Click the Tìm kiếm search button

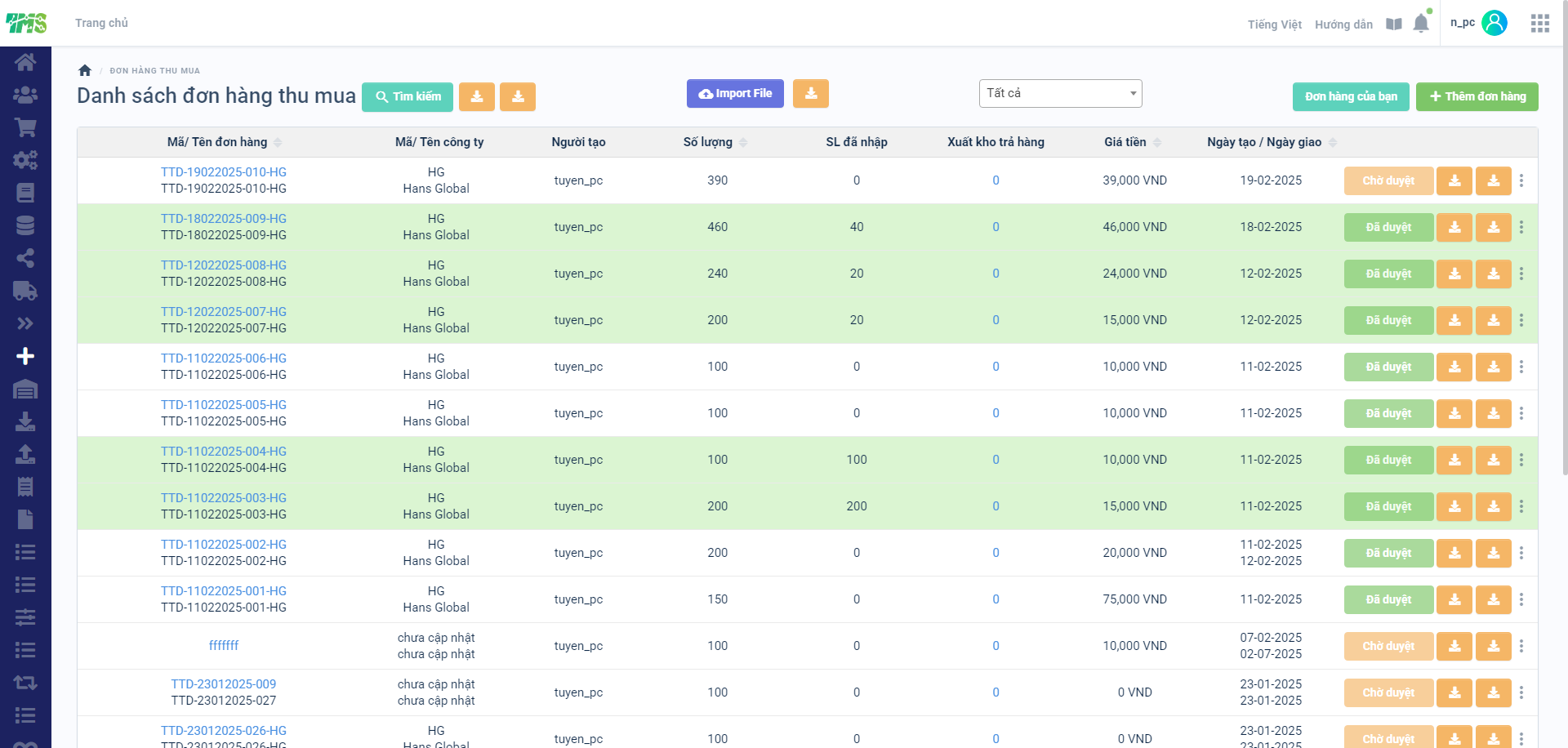[408, 96]
